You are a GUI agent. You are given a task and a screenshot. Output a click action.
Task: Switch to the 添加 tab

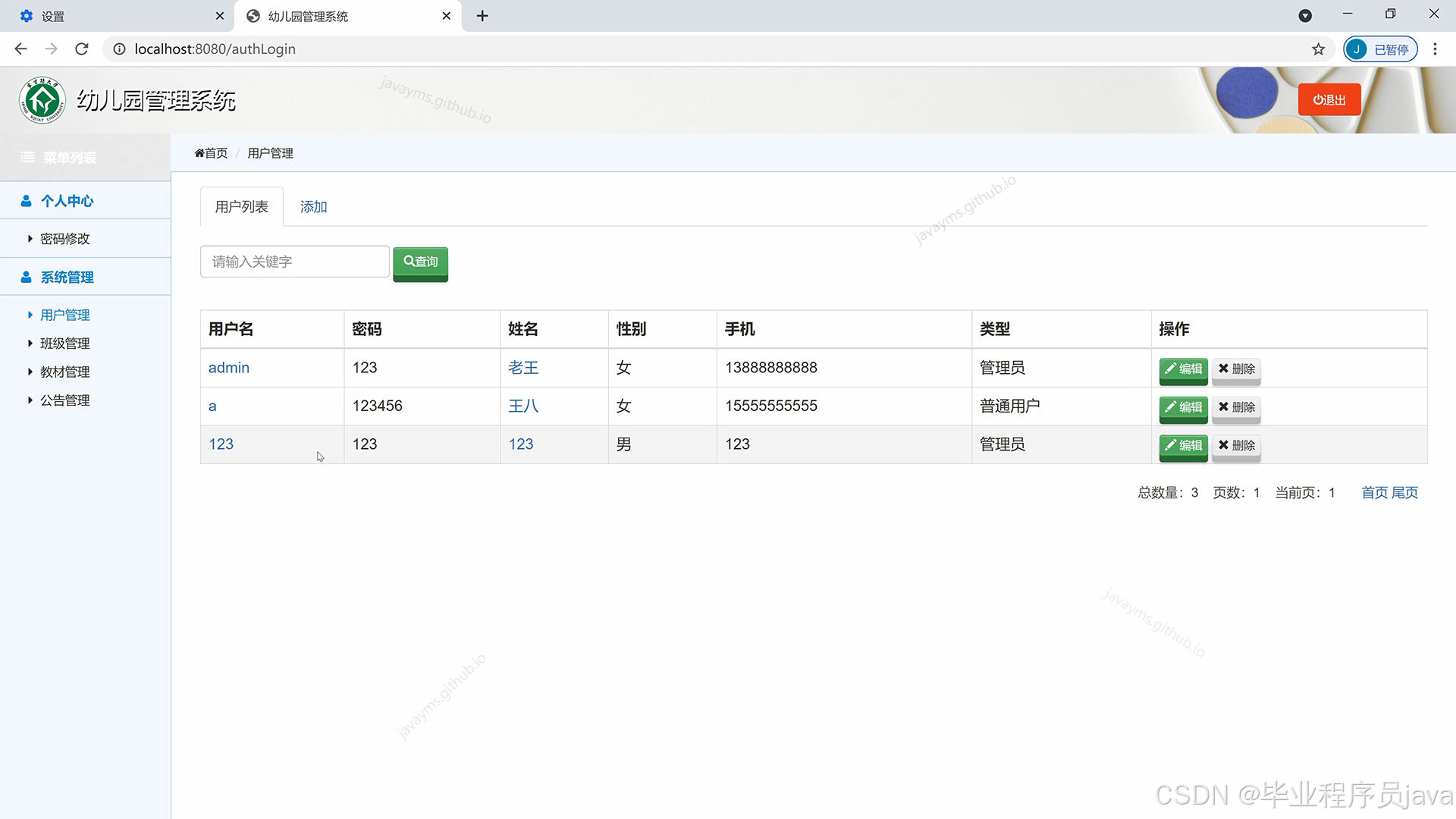pyautogui.click(x=313, y=206)
